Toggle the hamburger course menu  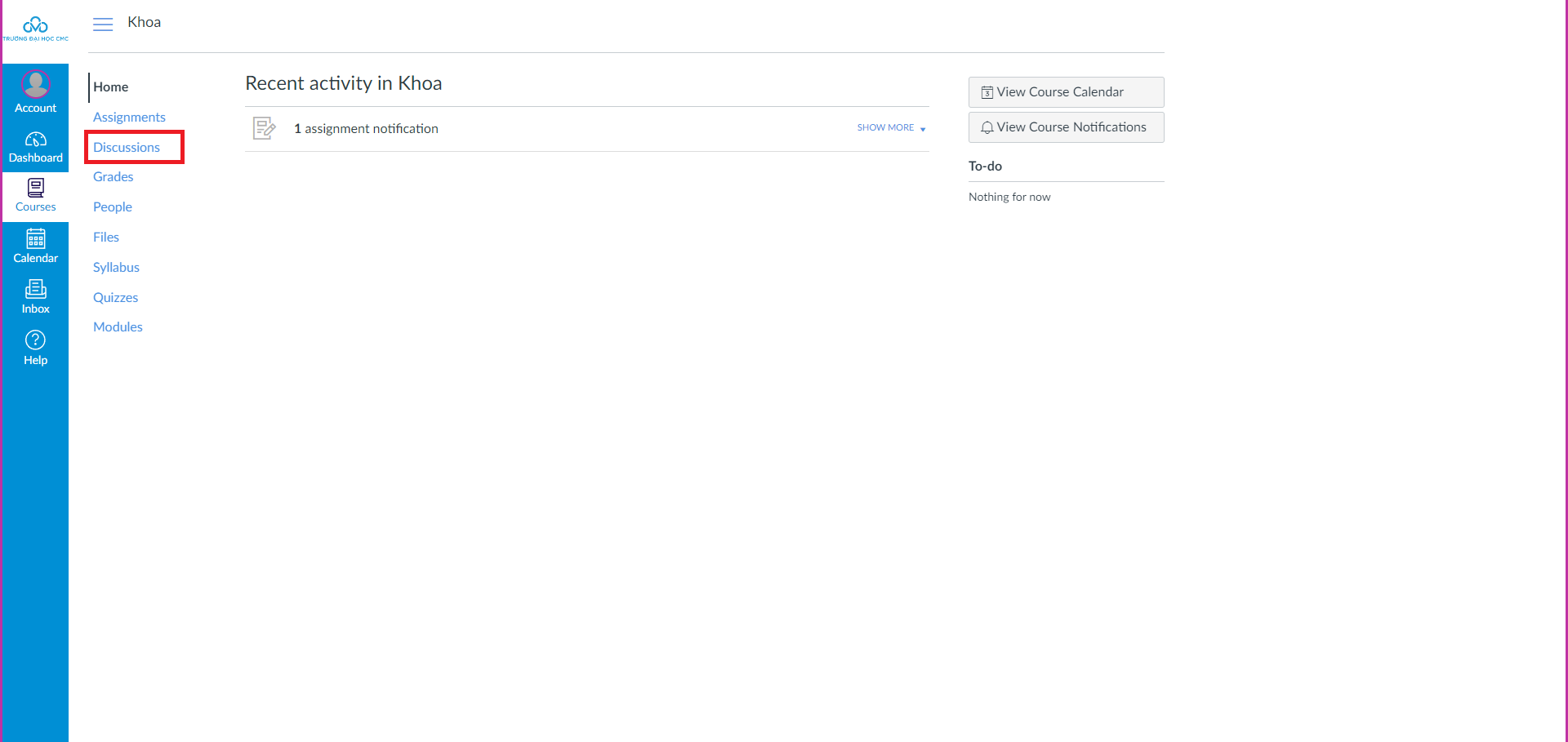[x=103, y=24]
